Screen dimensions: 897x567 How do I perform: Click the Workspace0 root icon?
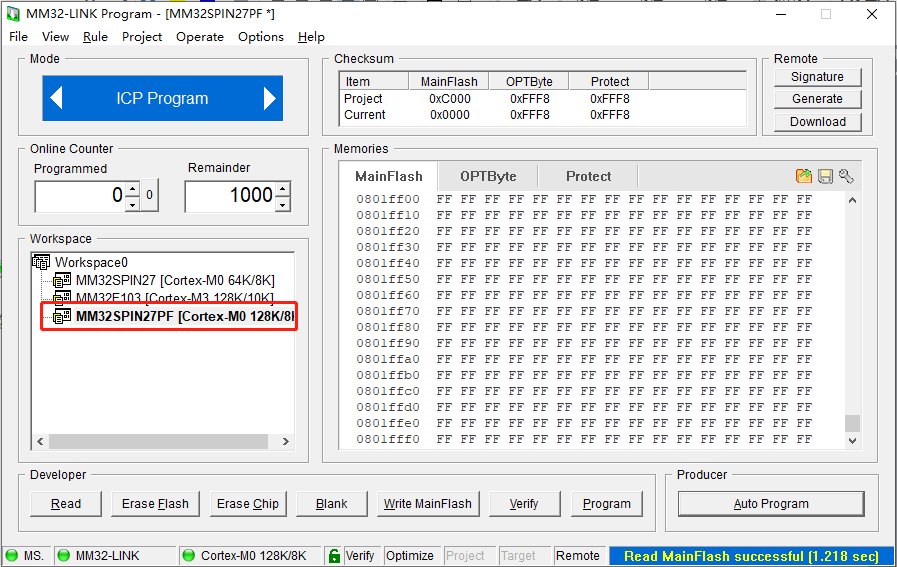point(41,262)
